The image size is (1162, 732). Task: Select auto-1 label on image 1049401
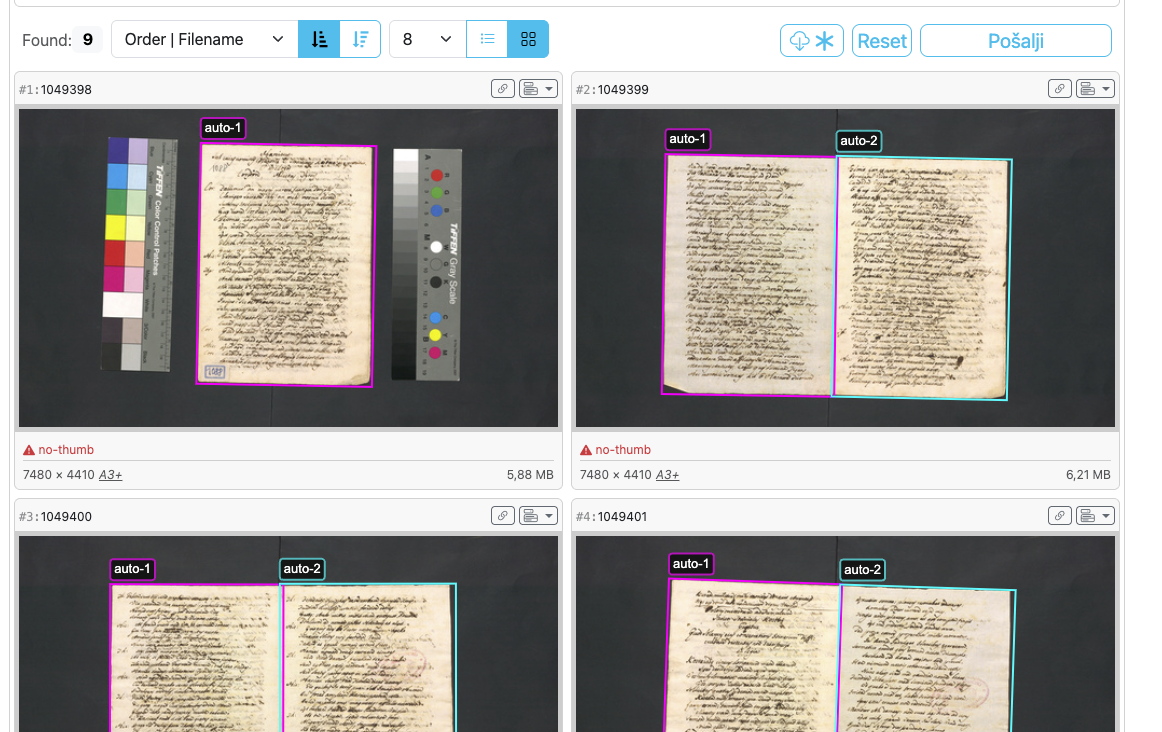tap(691, 564)
